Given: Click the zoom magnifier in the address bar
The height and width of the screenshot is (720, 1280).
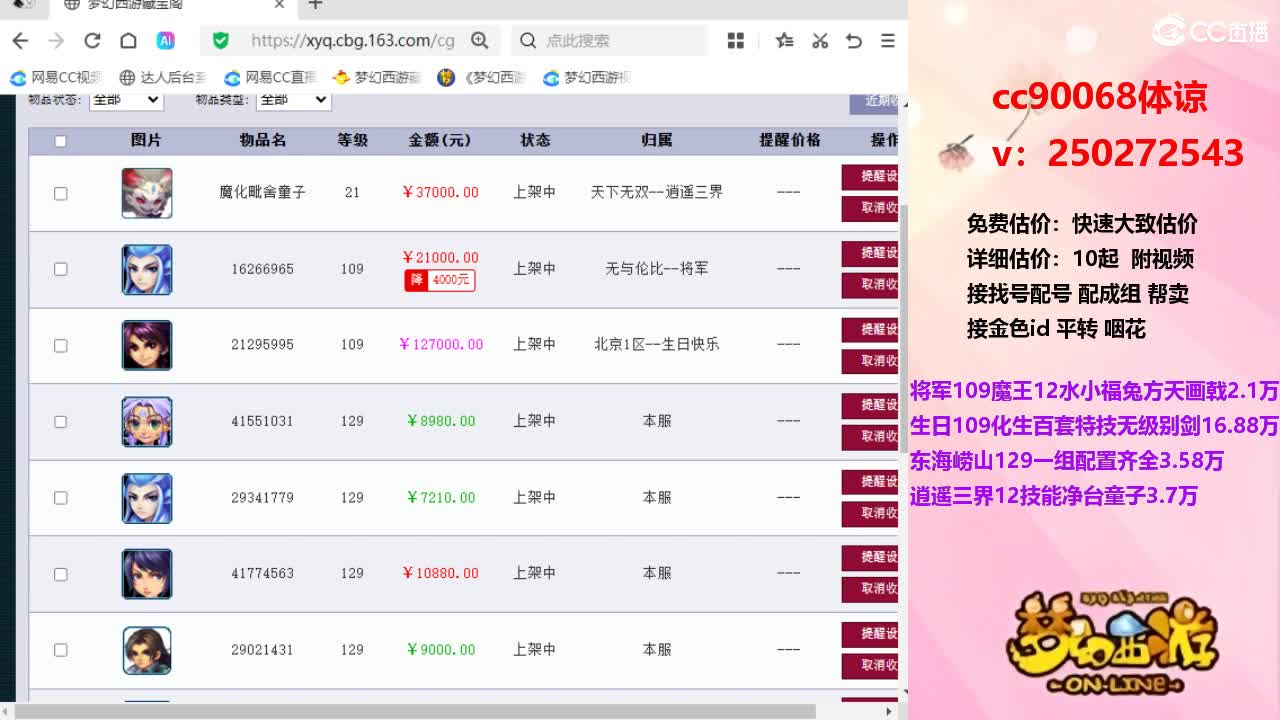Looking at the screenshot, I should pyautogui.click(x=480, y=41).
